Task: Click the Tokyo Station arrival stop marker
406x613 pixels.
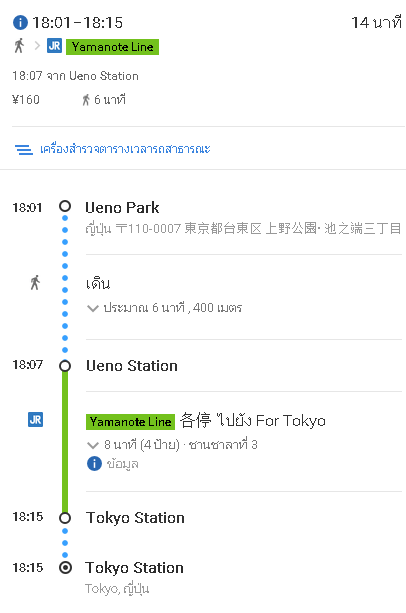Action: (x=65, y=518)
